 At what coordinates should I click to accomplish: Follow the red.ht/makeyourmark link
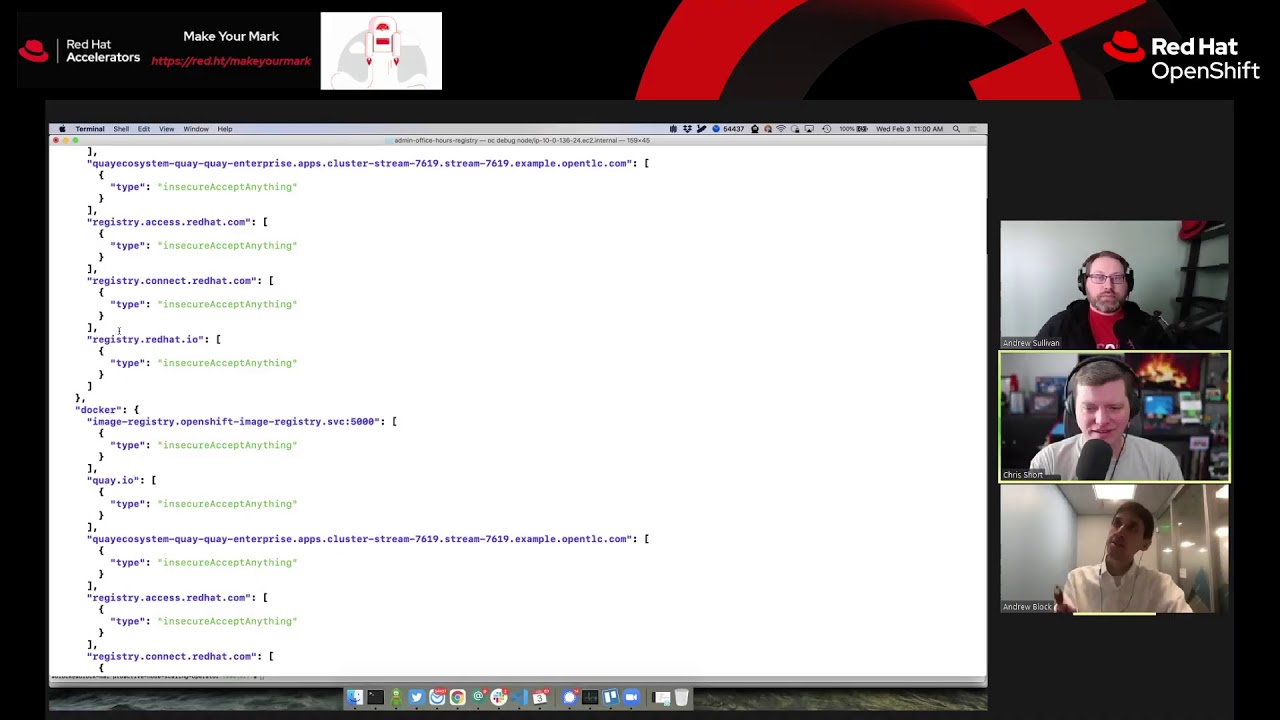(x=231, y=61)
